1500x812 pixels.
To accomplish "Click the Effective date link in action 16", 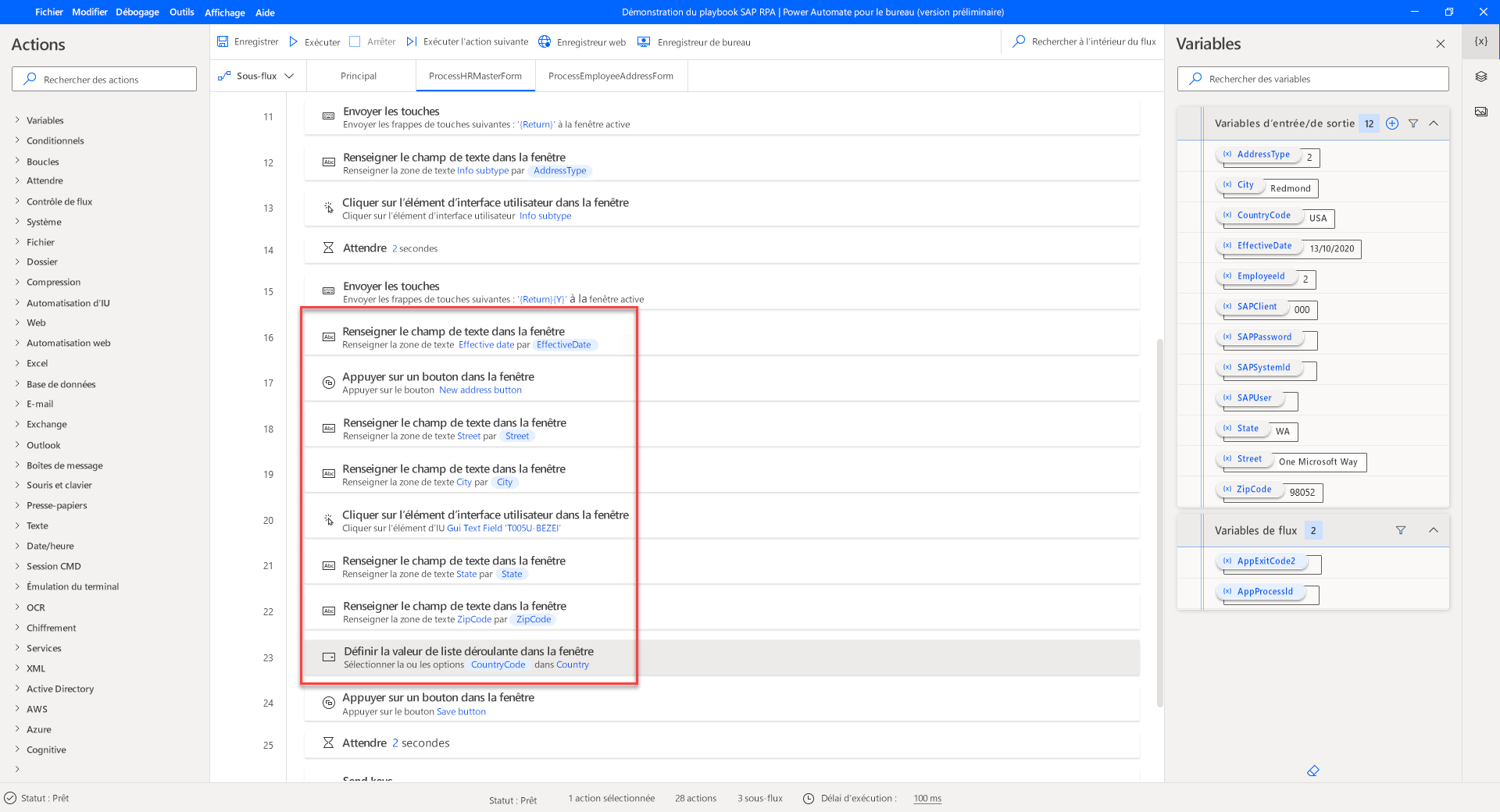I will coord(486,344).
